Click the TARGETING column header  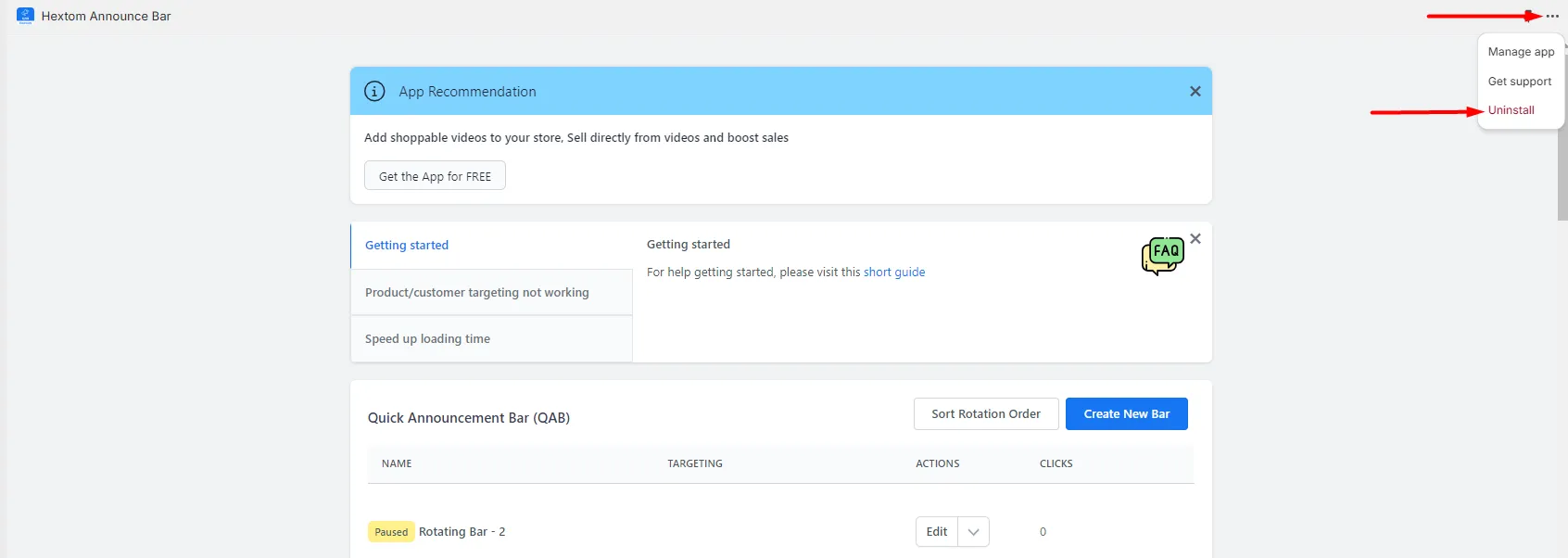click(x=695, y=463)
